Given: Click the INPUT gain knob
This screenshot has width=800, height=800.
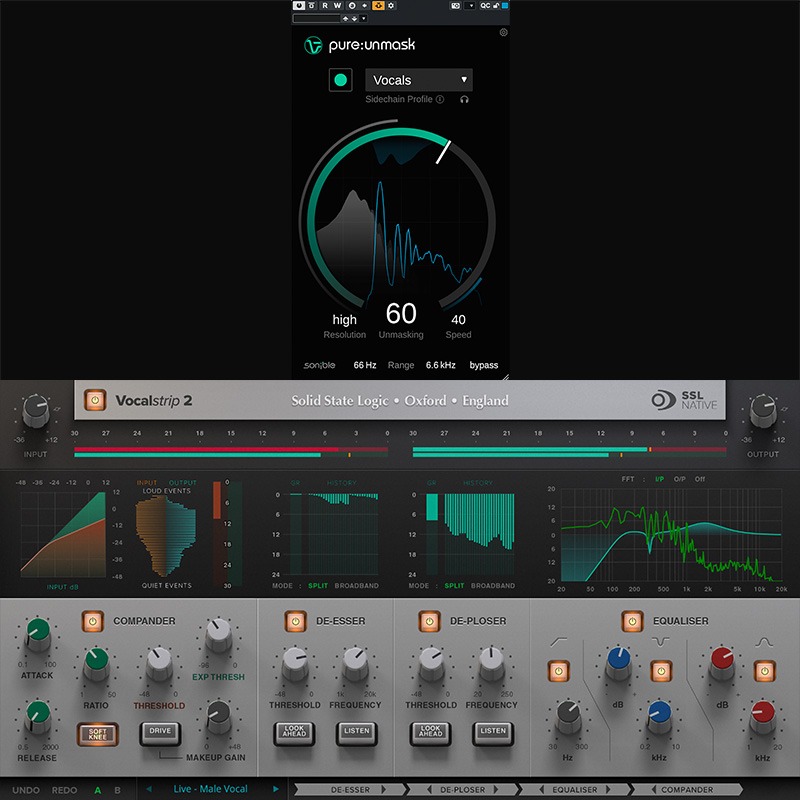Looking at the screenshot, I should click(37, 411).
